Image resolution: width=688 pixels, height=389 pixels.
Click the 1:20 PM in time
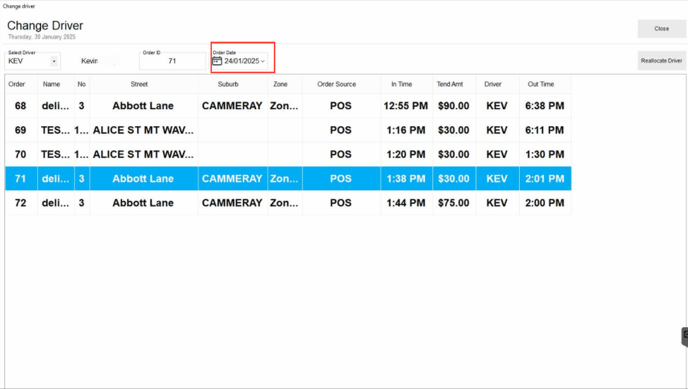tap(405, 154)
